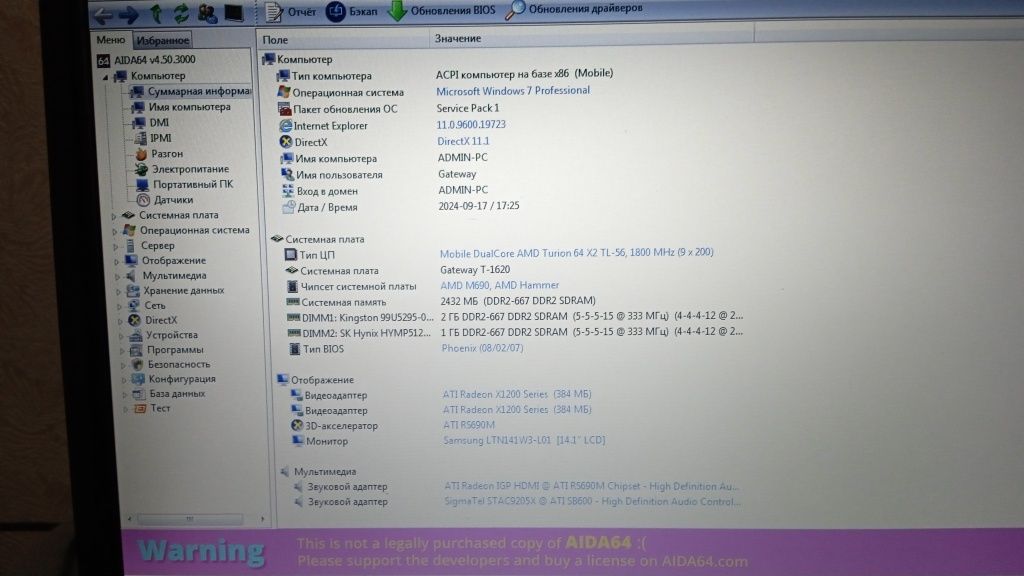Click the Refresh toolbar icon
Screen dimensions: 1024x576
(181, 14)
